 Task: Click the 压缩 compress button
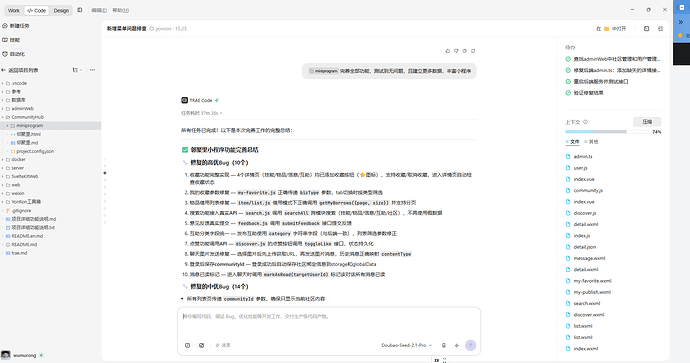[x=647, y=122]
